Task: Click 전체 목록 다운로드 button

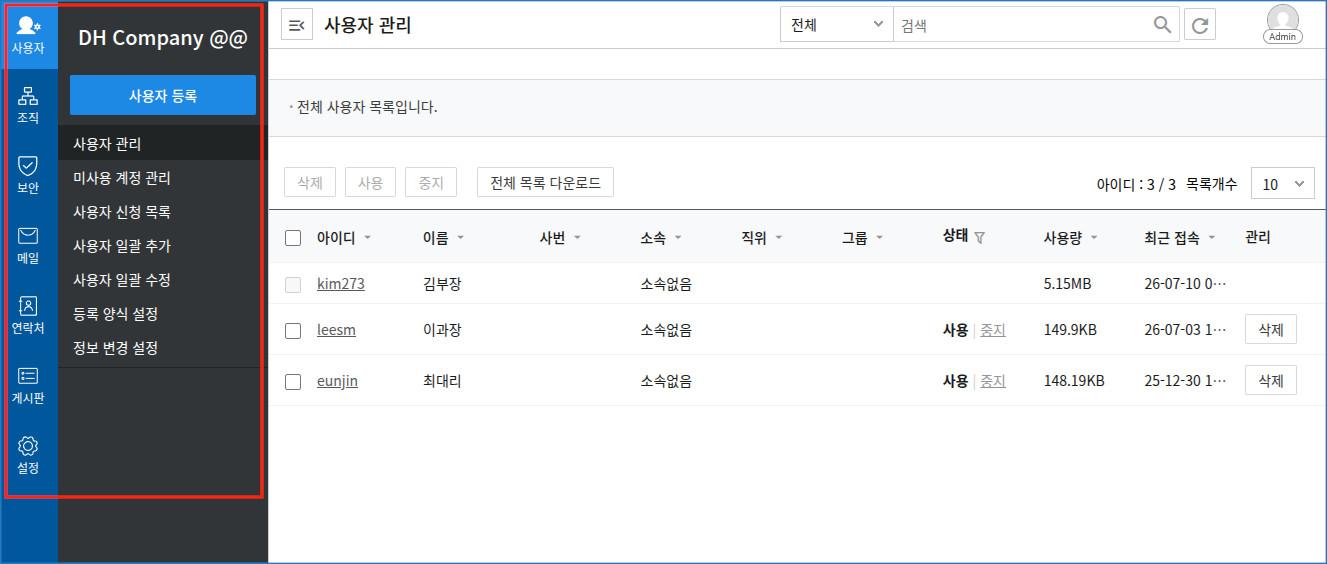Action: 545,183
